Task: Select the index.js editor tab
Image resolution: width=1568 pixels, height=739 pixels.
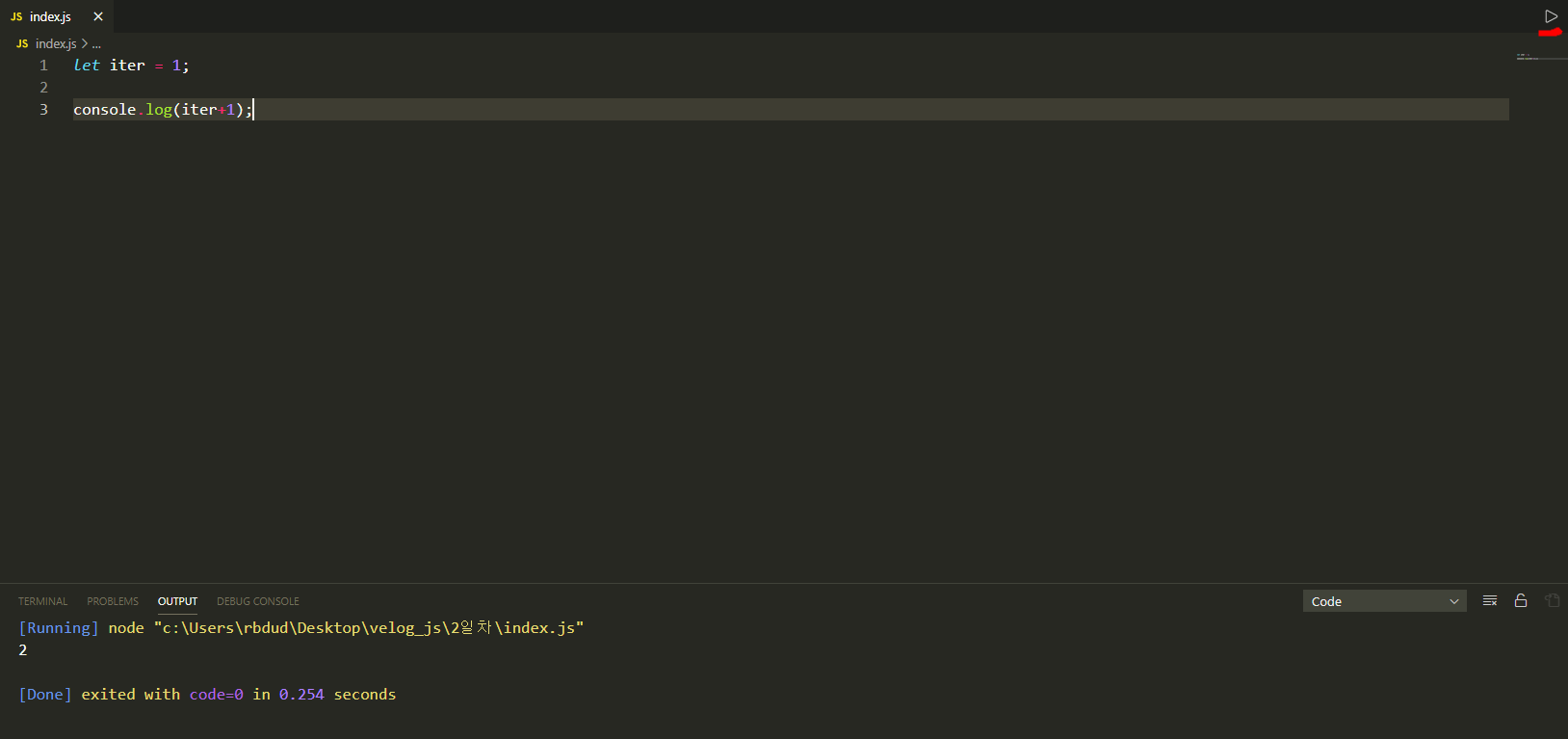Action: pyautogui.click(x=57, y=16)
